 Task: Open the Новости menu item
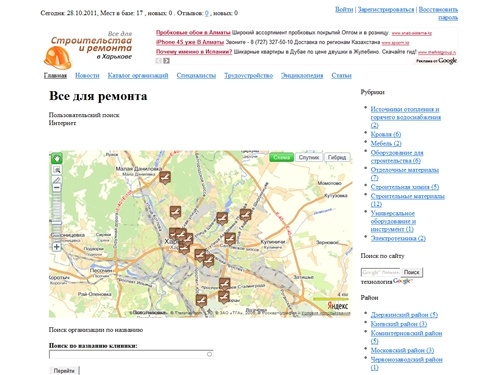[x=87, y=76]
